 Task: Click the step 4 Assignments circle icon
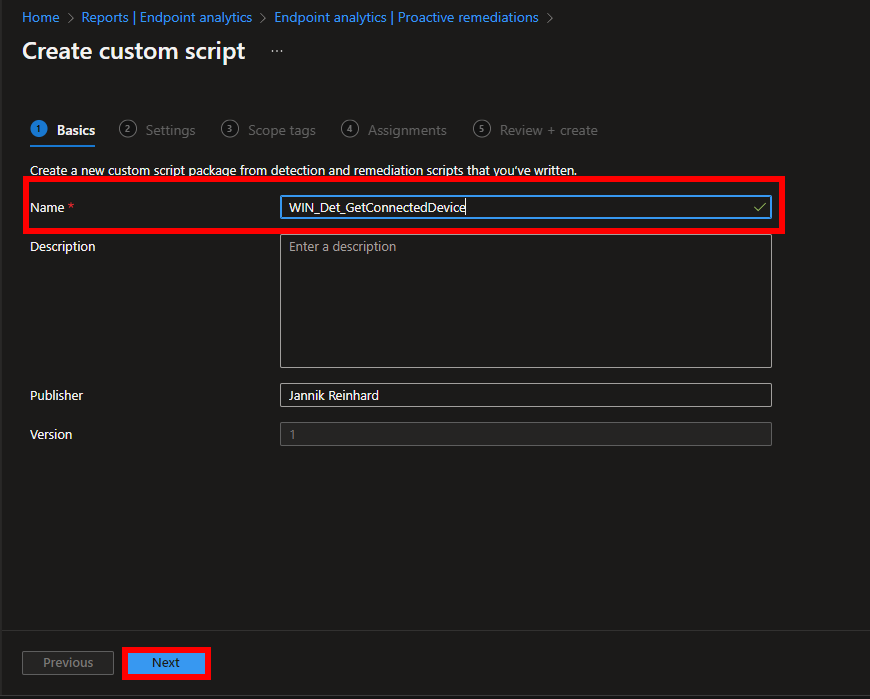tap(350, 129)
